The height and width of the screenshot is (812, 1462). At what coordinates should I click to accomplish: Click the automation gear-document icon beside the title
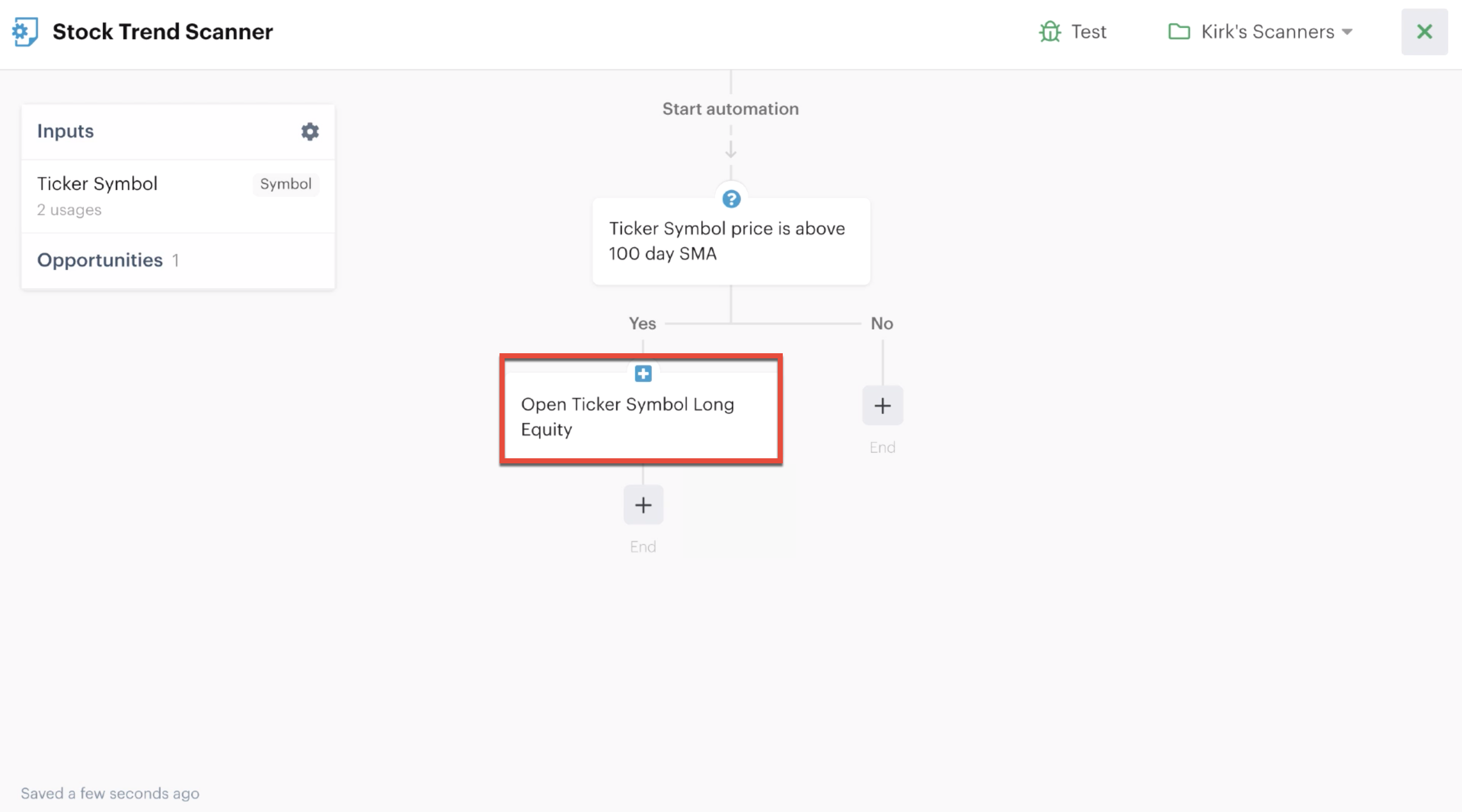[x=25, y=32]
